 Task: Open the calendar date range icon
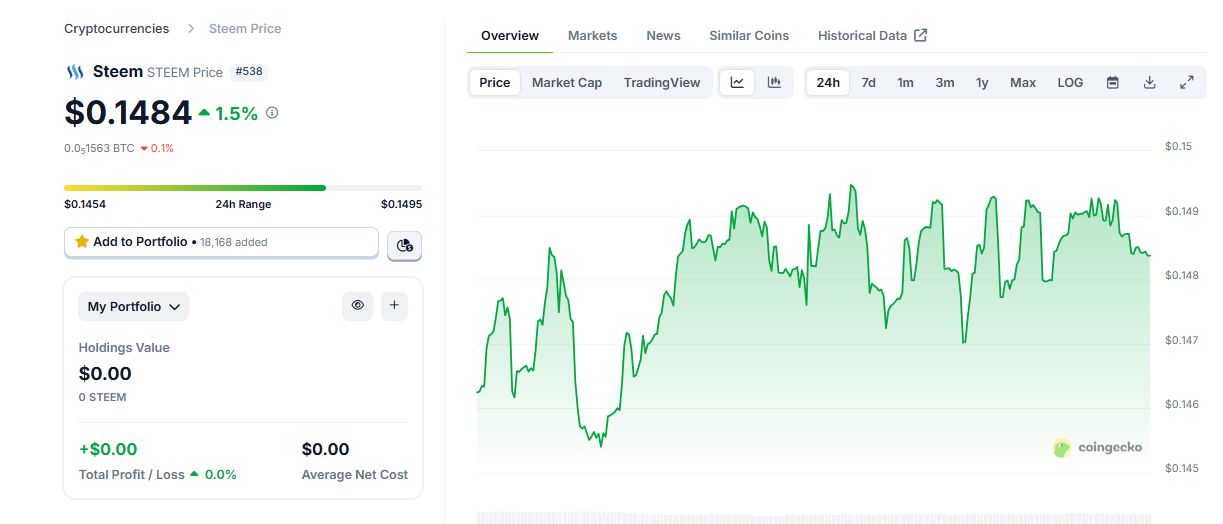click(1112, 83)
